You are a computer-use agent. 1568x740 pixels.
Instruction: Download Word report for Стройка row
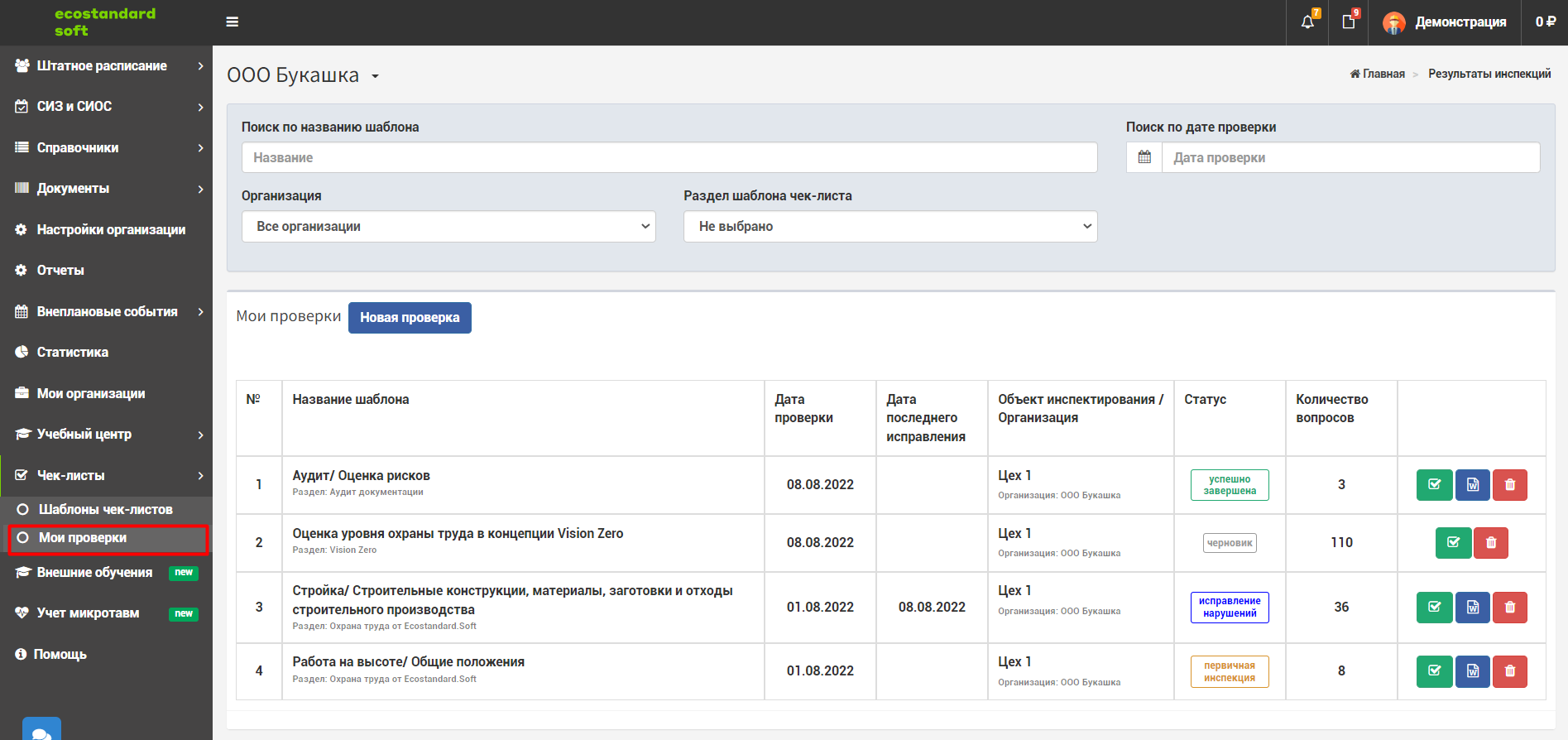[x=1473, y=608]
